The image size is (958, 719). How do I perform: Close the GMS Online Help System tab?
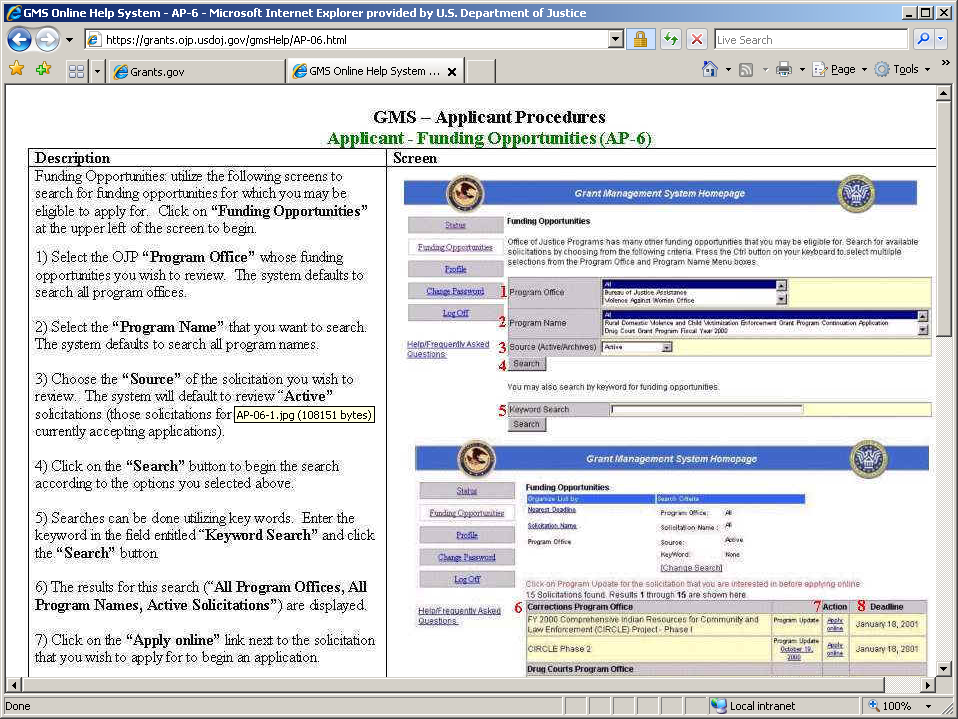(x=452, y=72)
